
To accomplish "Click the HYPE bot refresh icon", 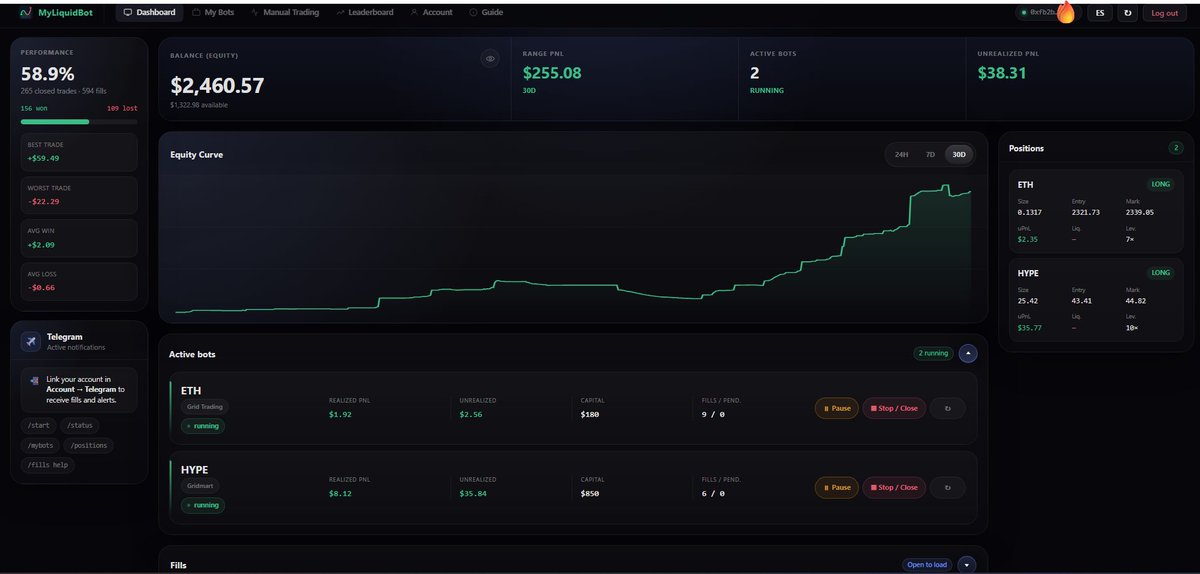I will tap(948, 487).
